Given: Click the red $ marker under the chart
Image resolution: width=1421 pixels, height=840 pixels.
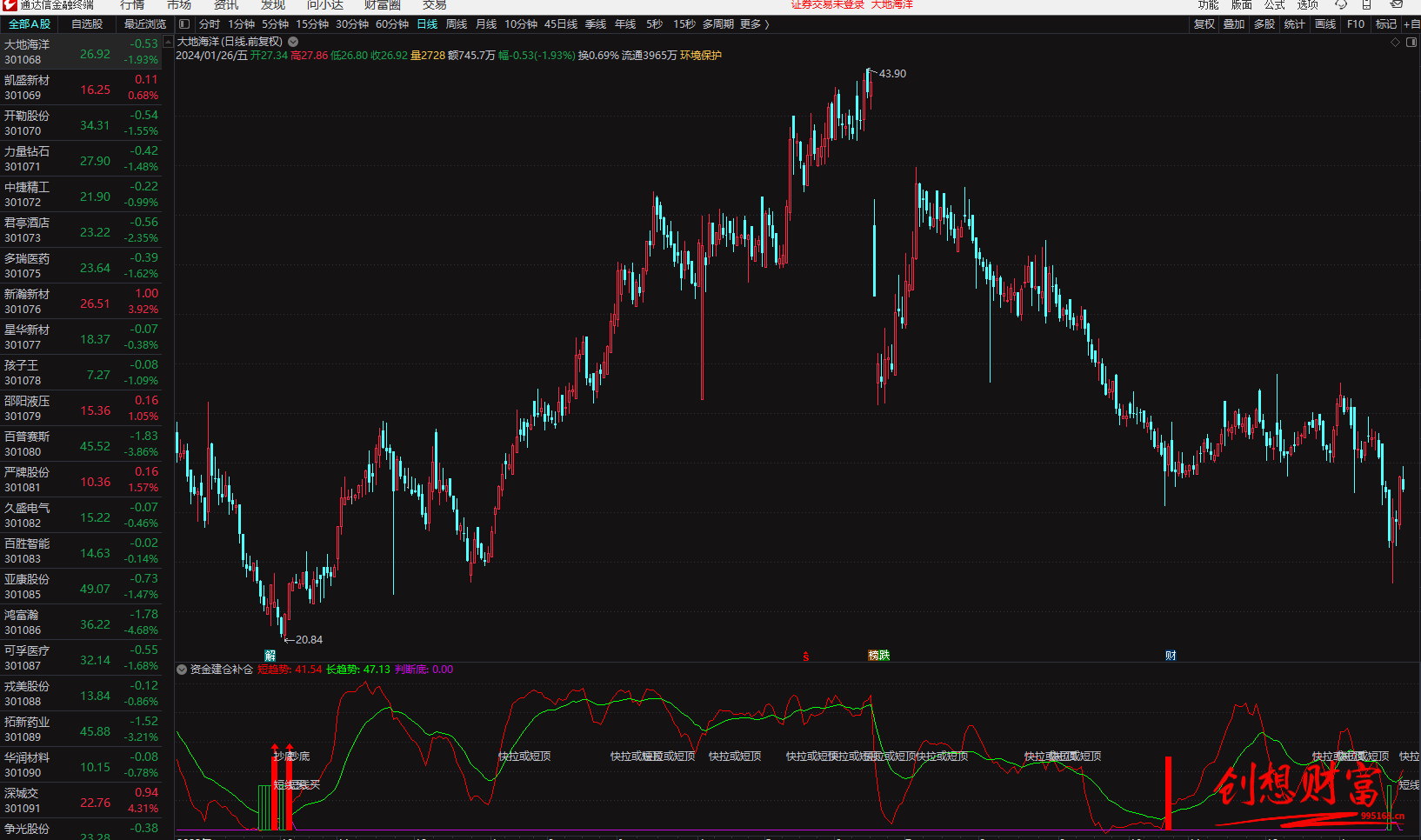Looking at the screenshot, I should point(806,657).
